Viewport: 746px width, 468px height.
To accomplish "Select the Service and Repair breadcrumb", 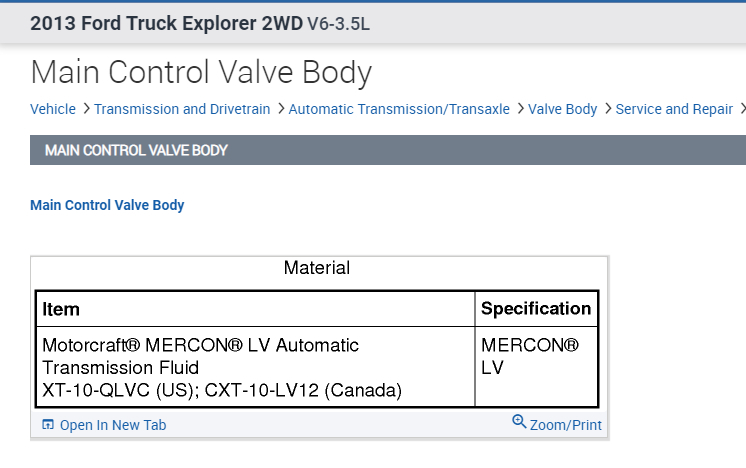I will 674,109.
